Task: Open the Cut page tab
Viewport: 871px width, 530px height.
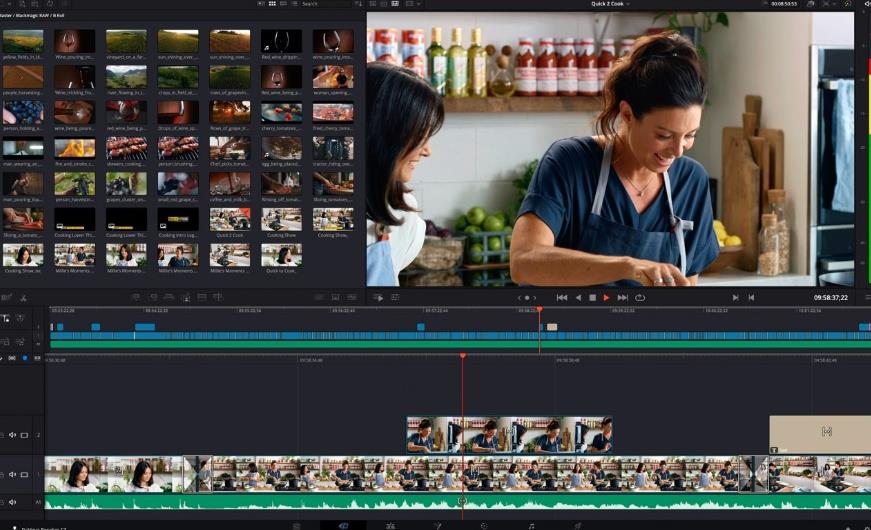Action: [343, 526]
